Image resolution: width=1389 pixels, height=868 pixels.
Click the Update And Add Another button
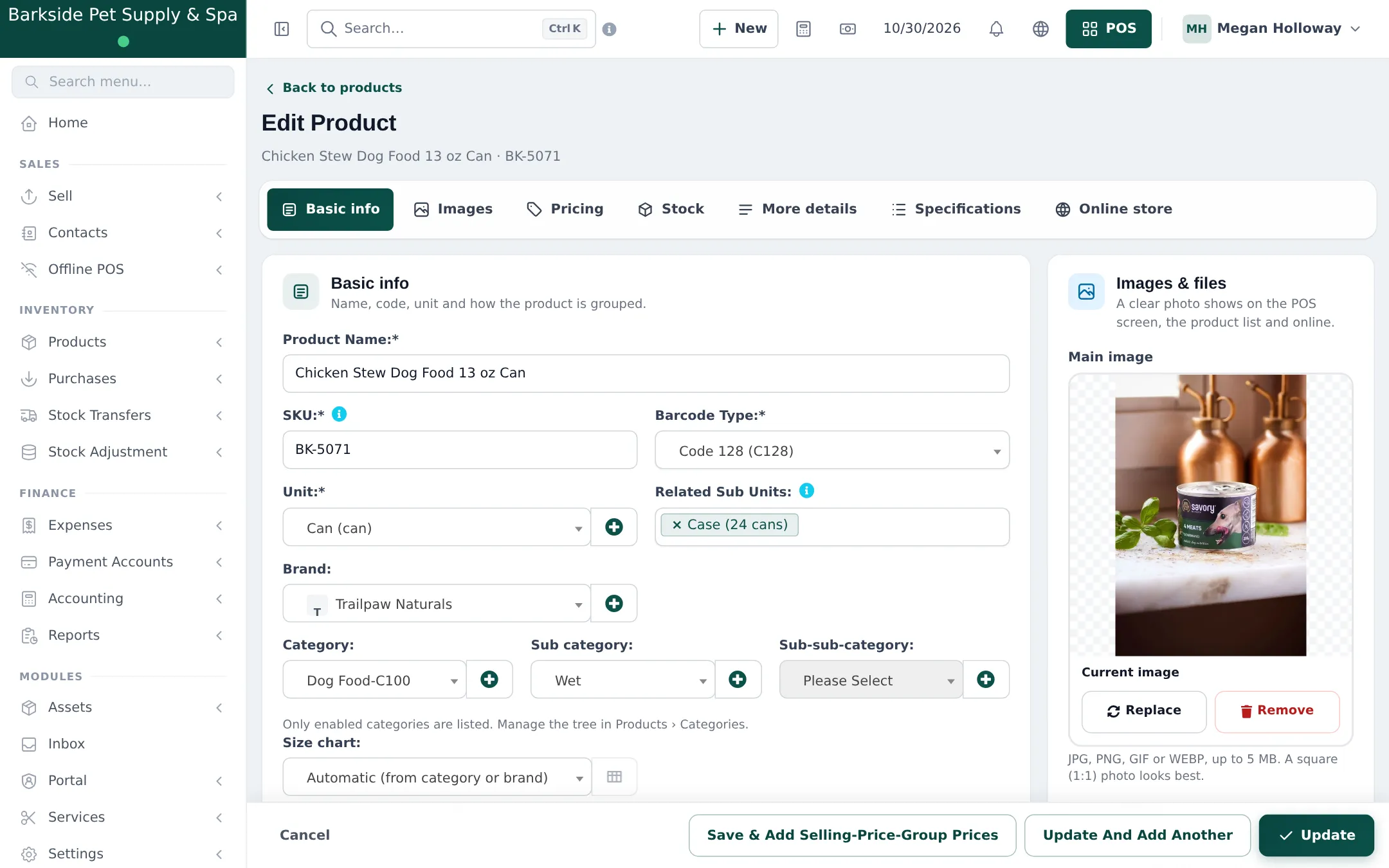[1137, 835]
